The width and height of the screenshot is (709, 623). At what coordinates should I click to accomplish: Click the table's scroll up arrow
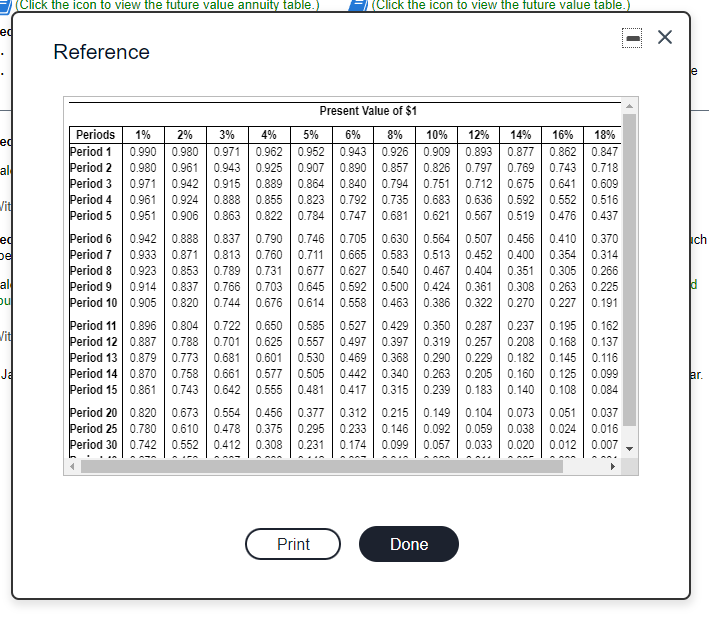[x=629, y=106]
